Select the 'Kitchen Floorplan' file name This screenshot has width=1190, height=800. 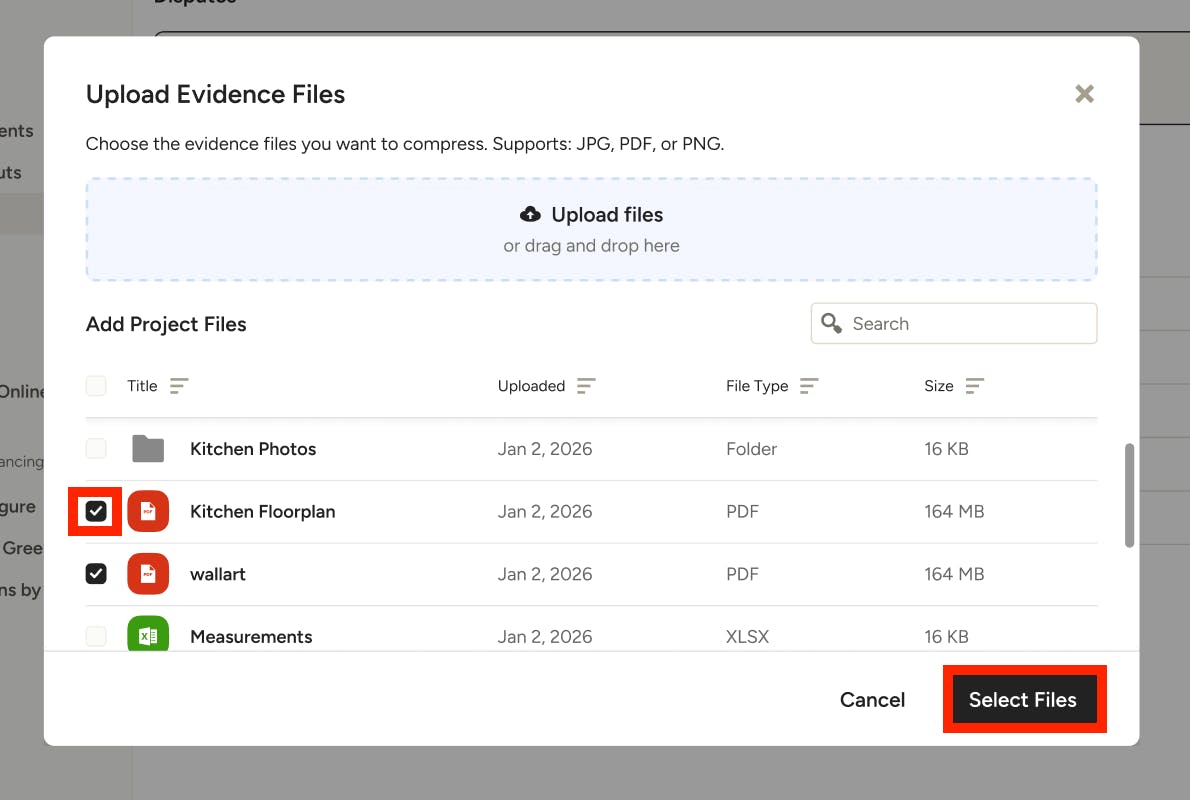point(263,512)
